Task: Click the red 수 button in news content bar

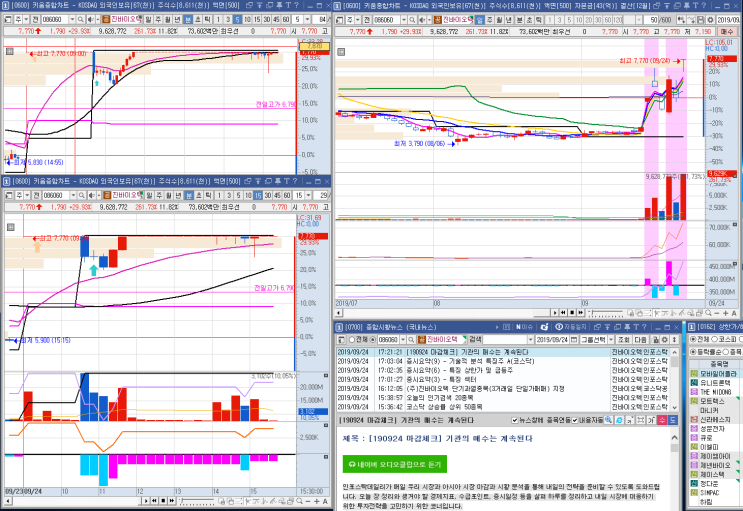Action: click(x=662, y=420)
